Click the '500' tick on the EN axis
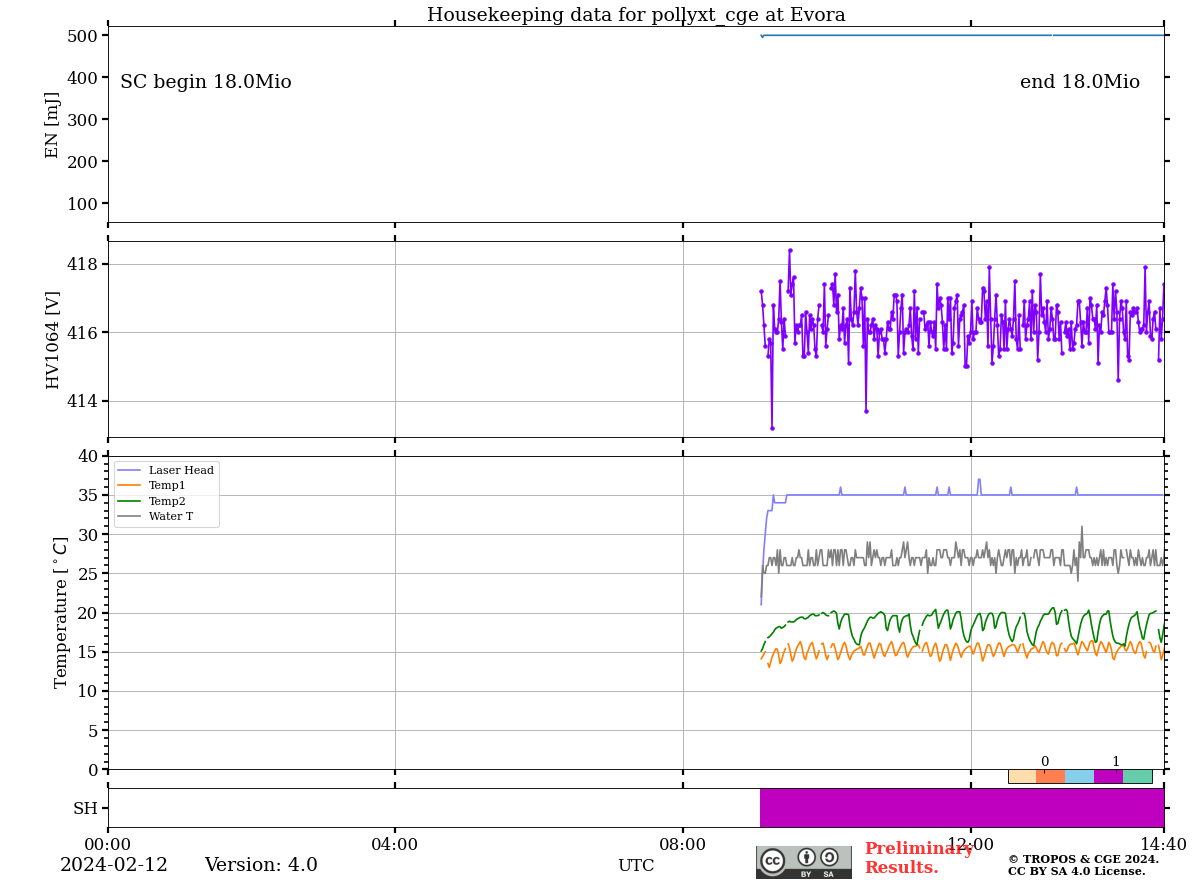Screen dimensions: 1200x880 [83, 36]
